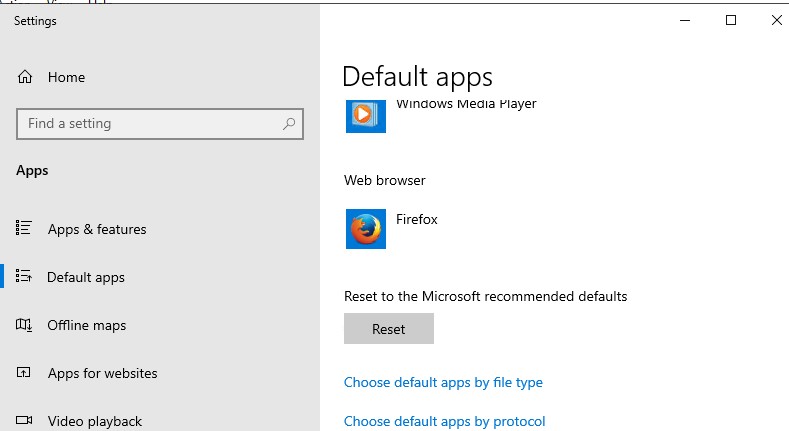Maximize the Settings window
The width and height of the screenshot is (789, 431).
pos(731,20)
